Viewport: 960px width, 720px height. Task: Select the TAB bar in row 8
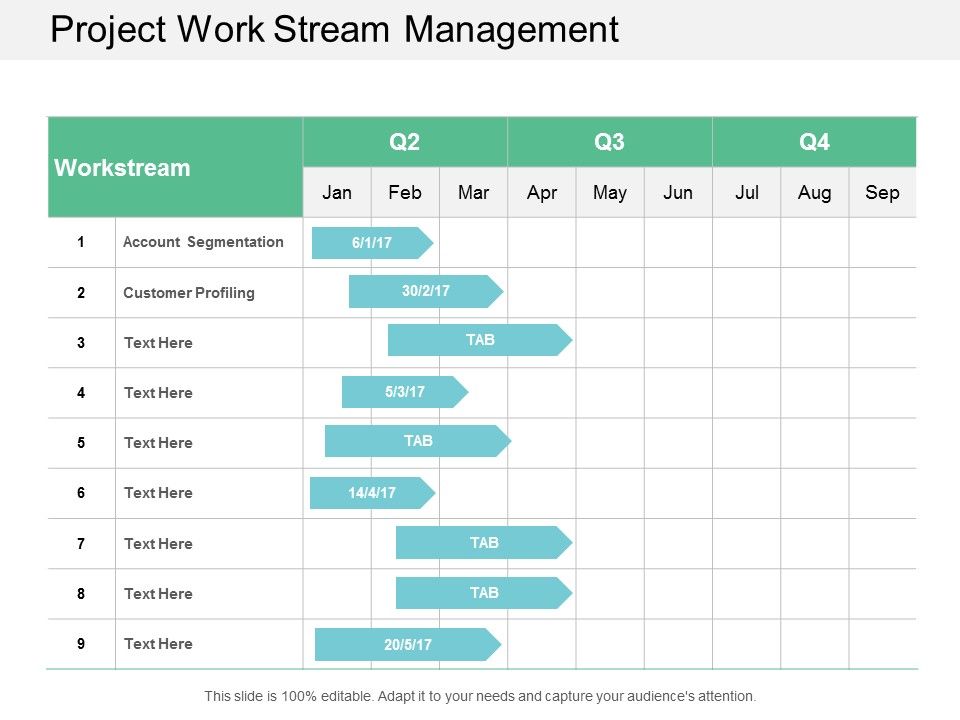click(484, 593)
